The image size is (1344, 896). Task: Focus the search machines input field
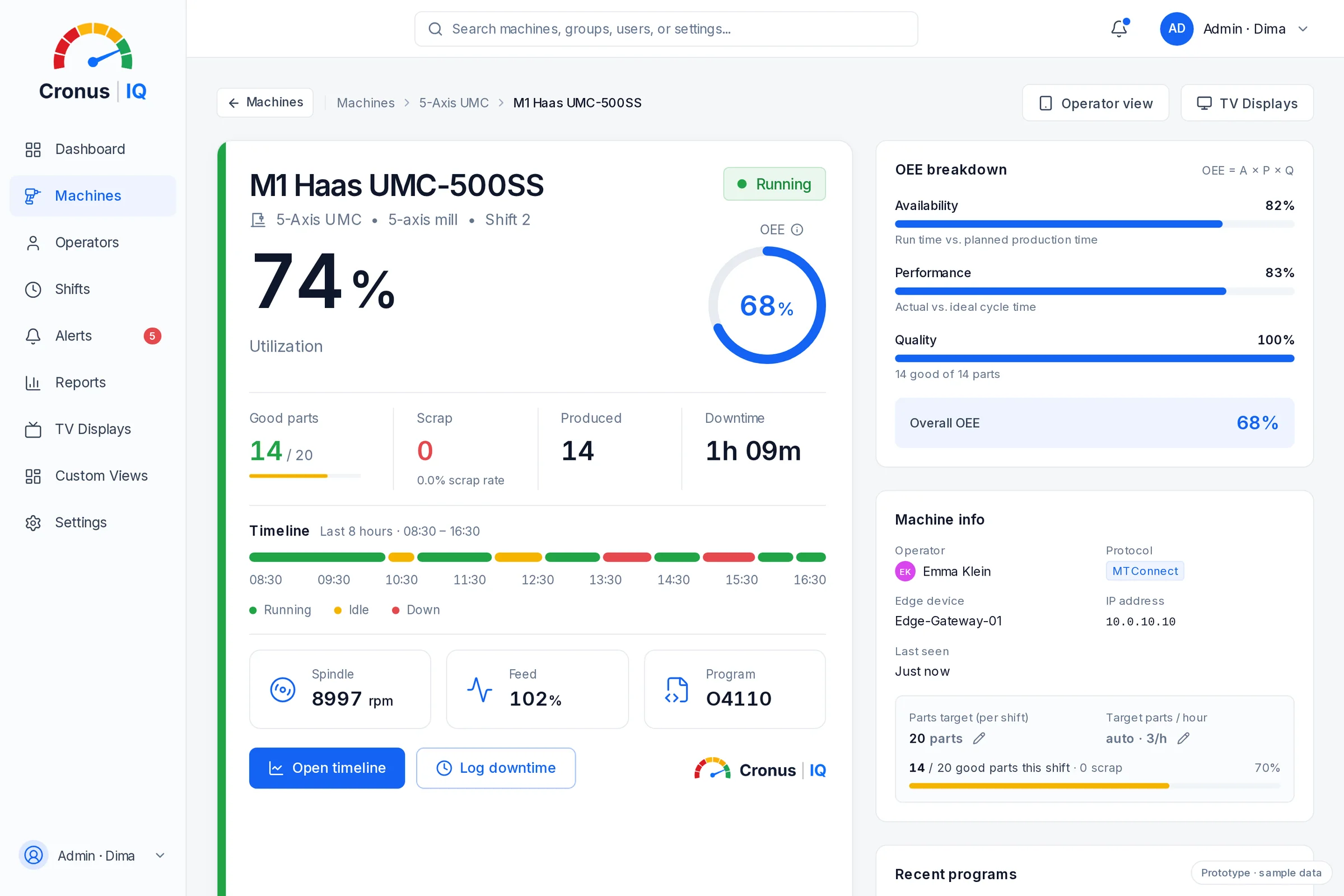[x=666, y=29]
